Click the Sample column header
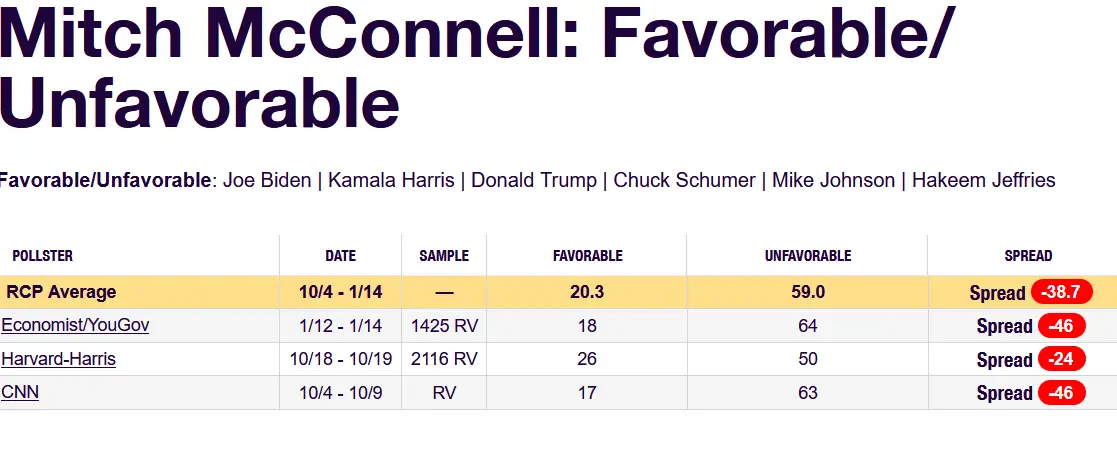Screen dimensions: 1117x460 point(444,256)
